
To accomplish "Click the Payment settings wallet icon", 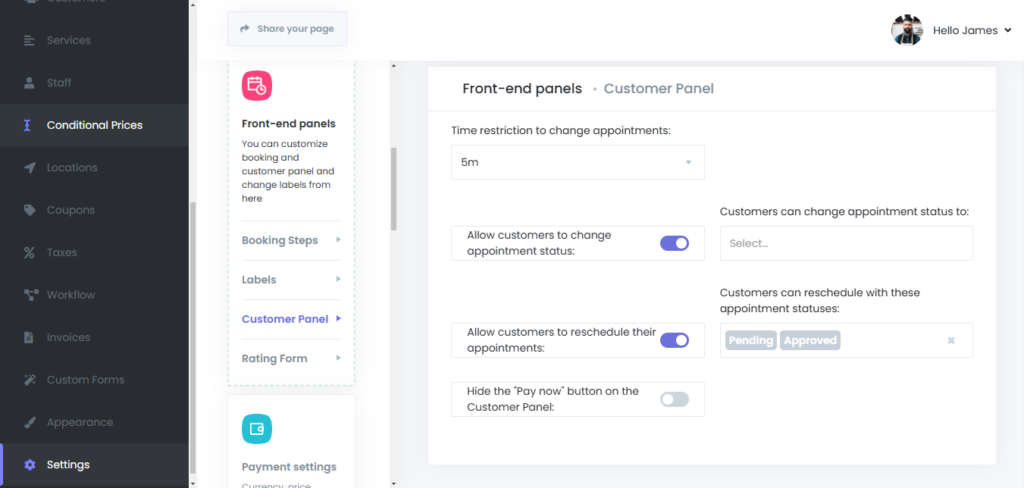I will coord(257,429).
